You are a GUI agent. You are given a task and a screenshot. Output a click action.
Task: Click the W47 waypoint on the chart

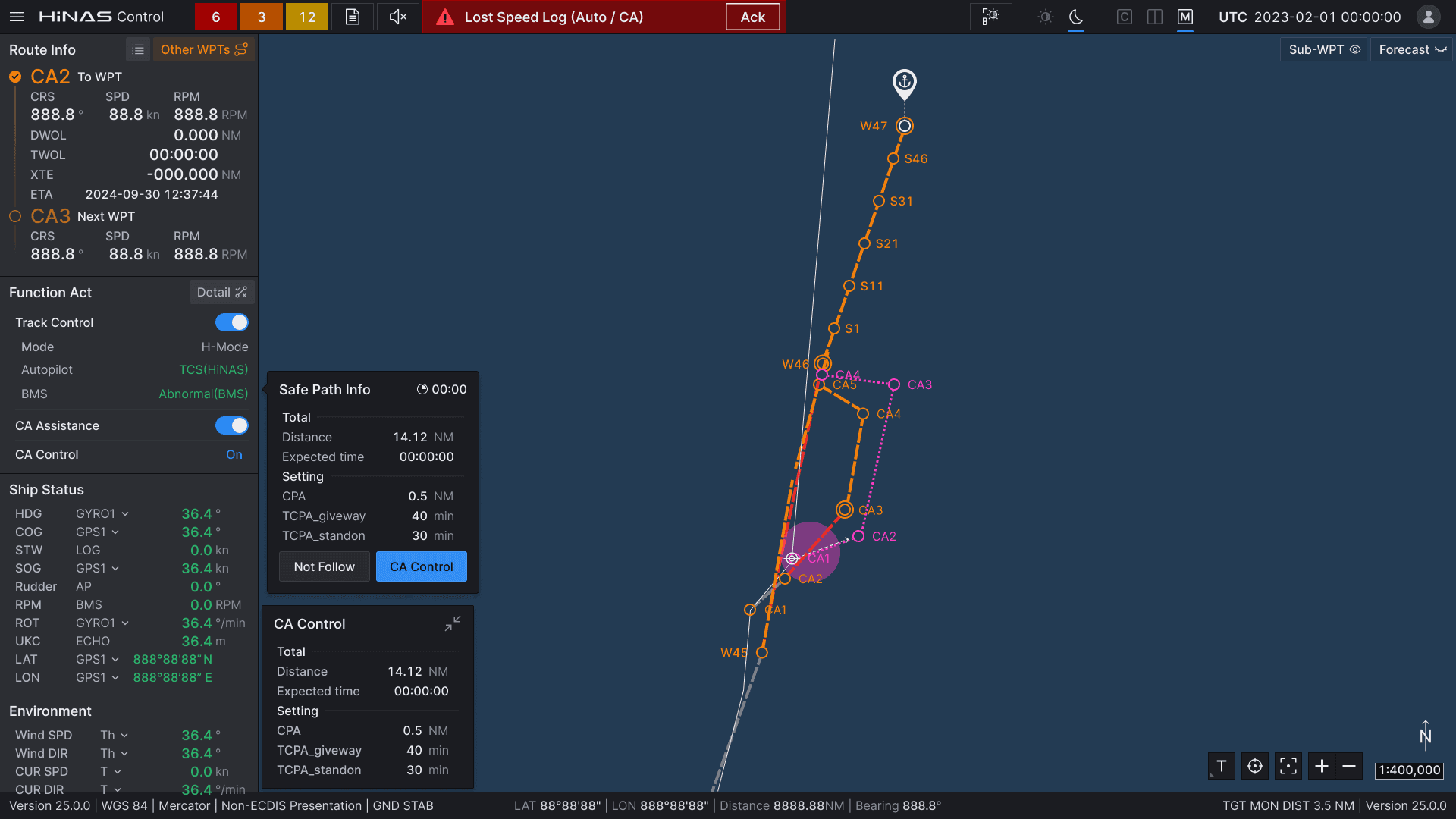pos(904,126)
